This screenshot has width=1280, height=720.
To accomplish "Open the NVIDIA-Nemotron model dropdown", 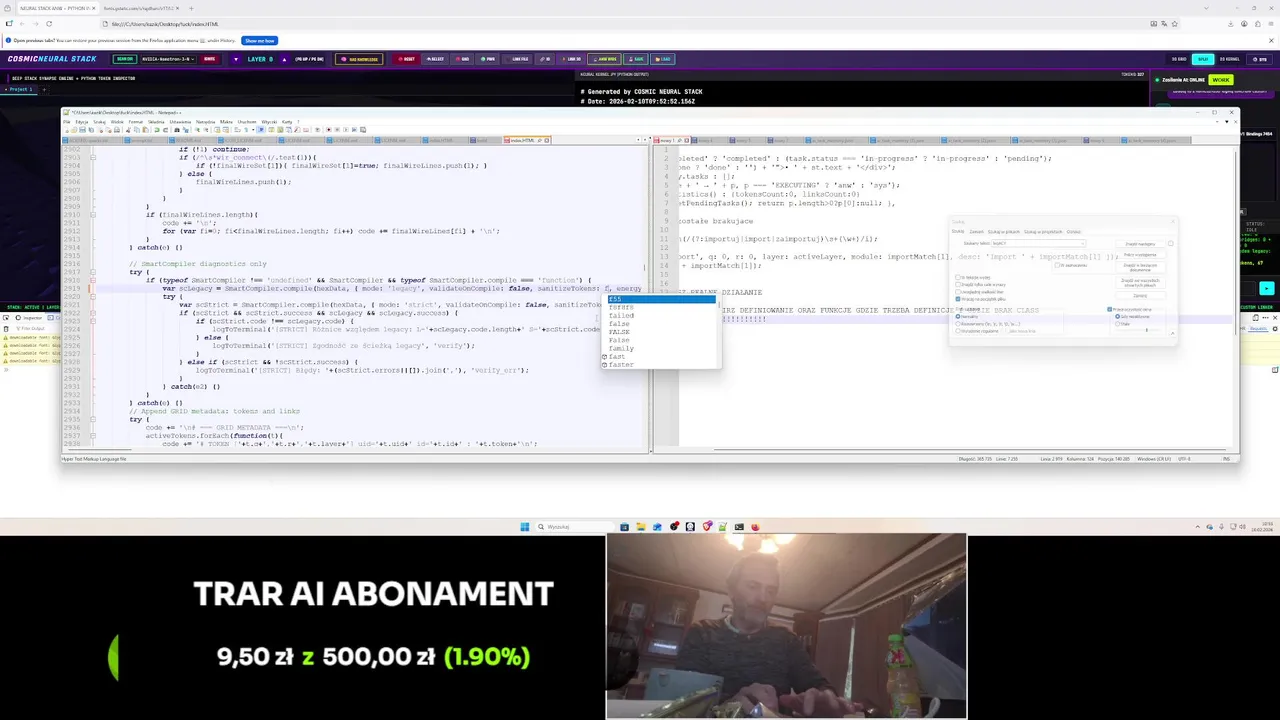I will (x=169, y=59).
